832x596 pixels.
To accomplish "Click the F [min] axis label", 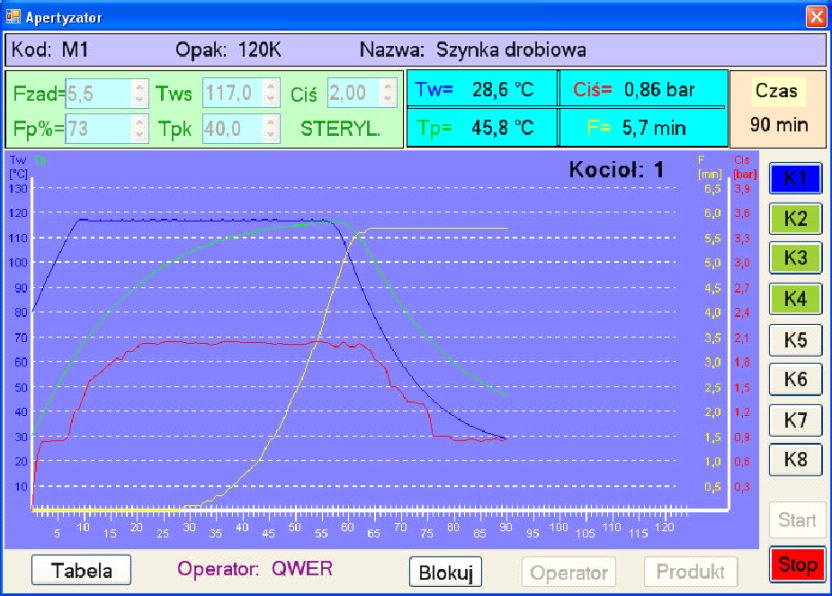I will coord(709,167).
